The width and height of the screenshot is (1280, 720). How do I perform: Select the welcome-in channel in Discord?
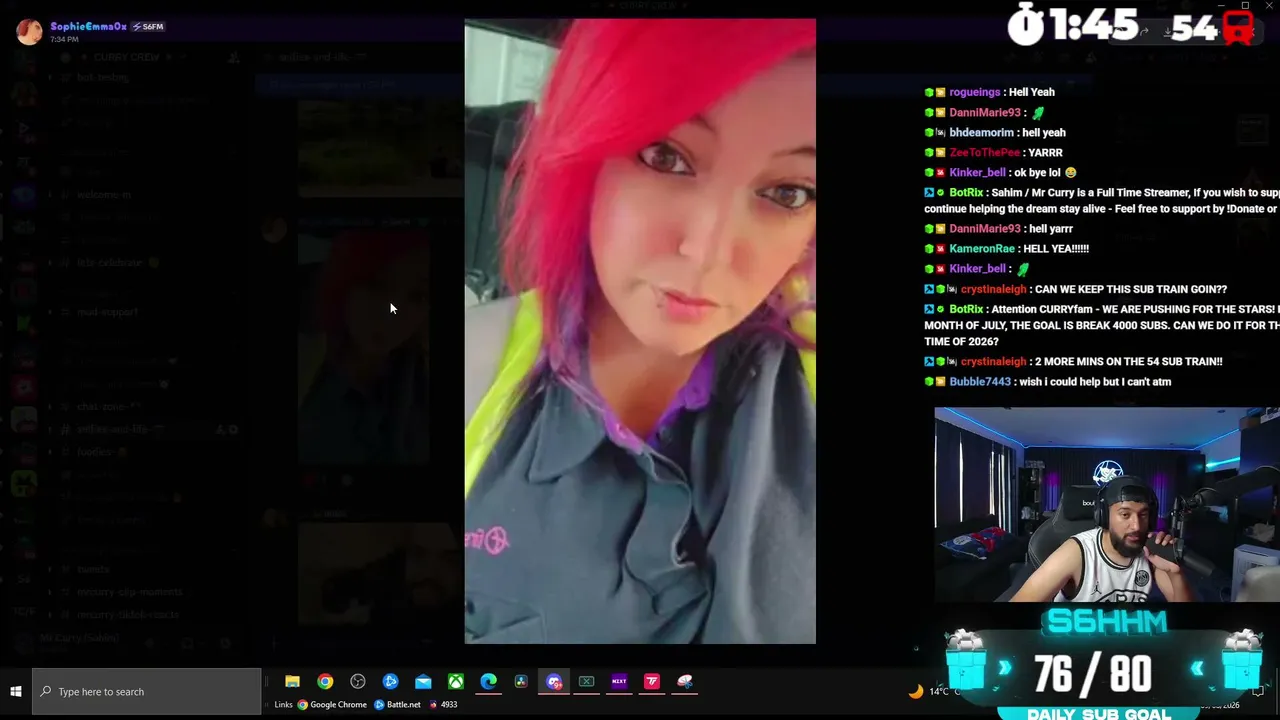[104, 195]
